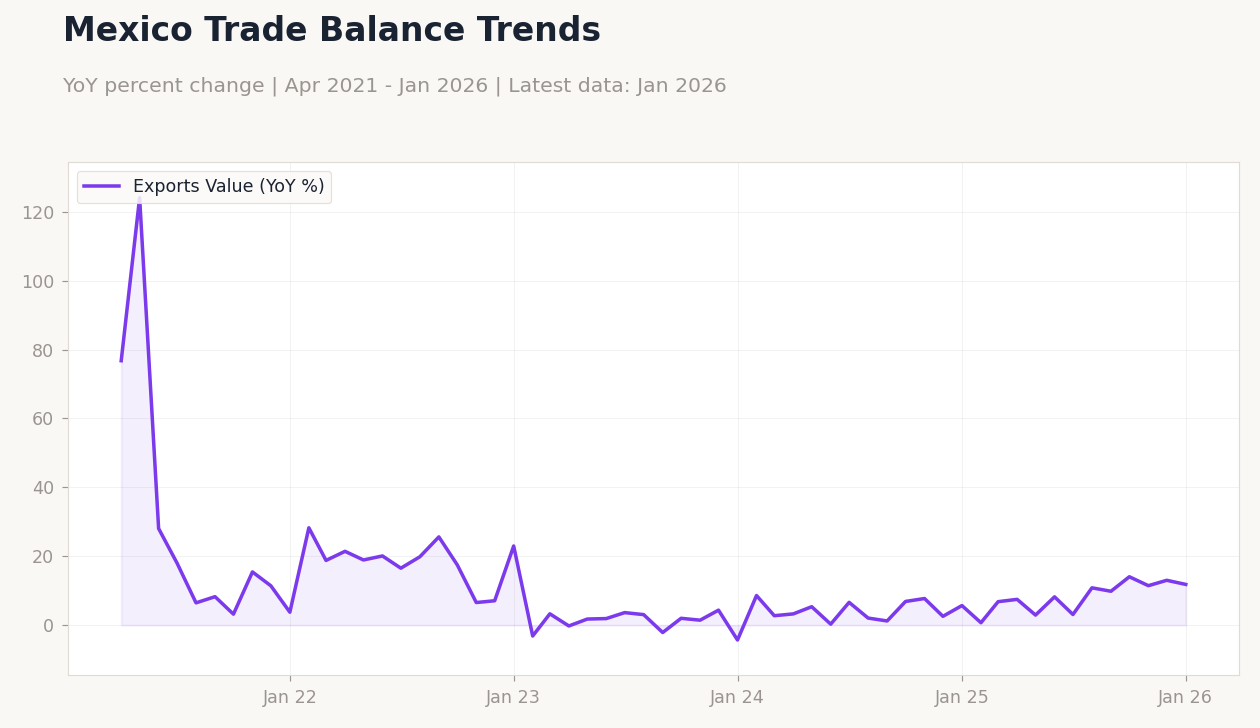The height and width of the screenshot is (728, 1260).
Task: Click the y-axis label 120
Action: click(x=38, y=213)
